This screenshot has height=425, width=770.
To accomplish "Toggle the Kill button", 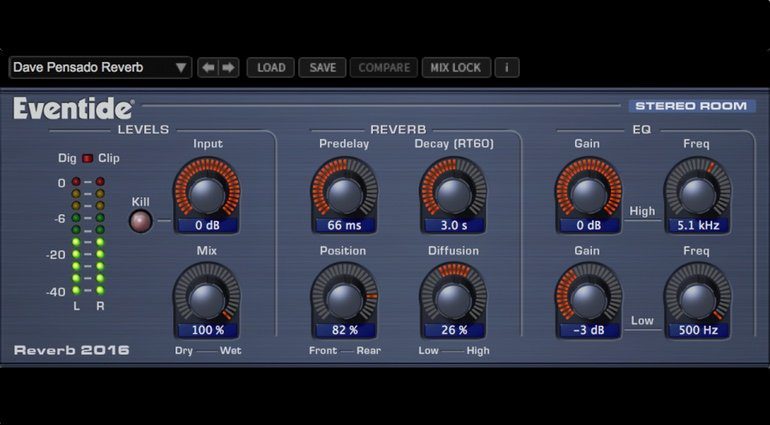I will tap(140, 221).
